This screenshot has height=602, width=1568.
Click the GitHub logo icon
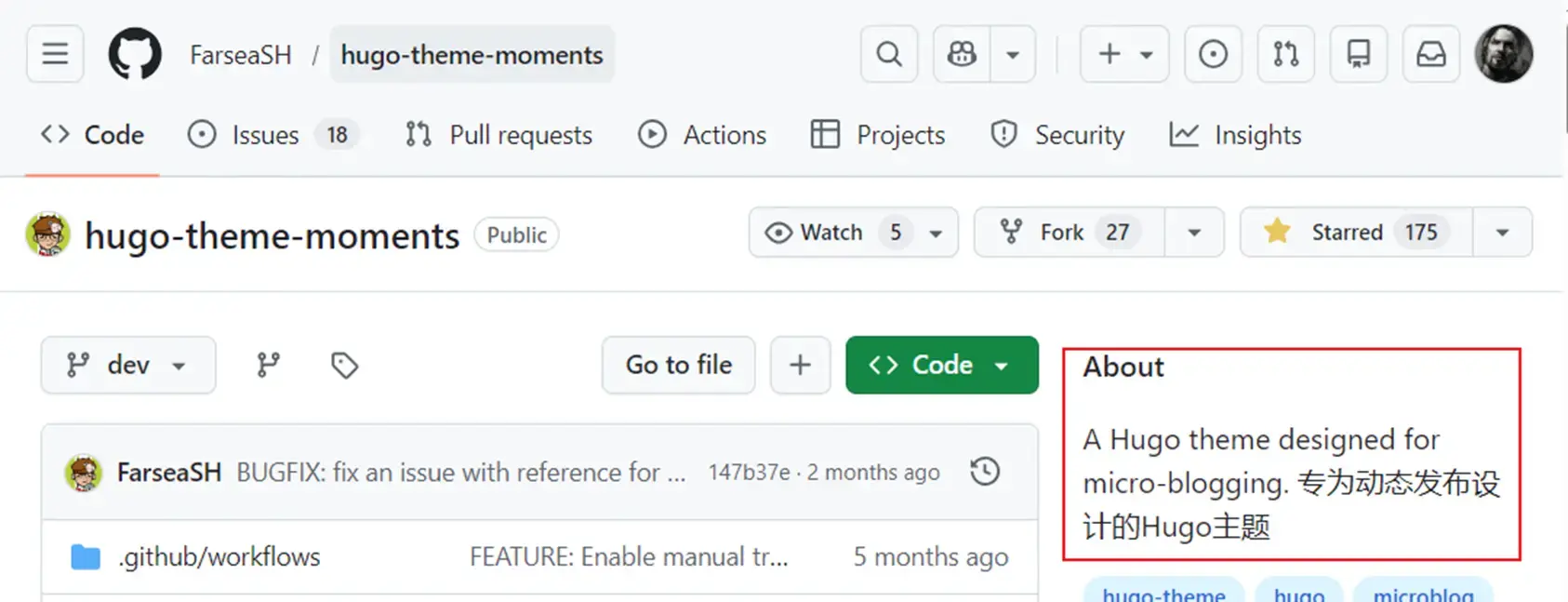click(x=135, y=54)
